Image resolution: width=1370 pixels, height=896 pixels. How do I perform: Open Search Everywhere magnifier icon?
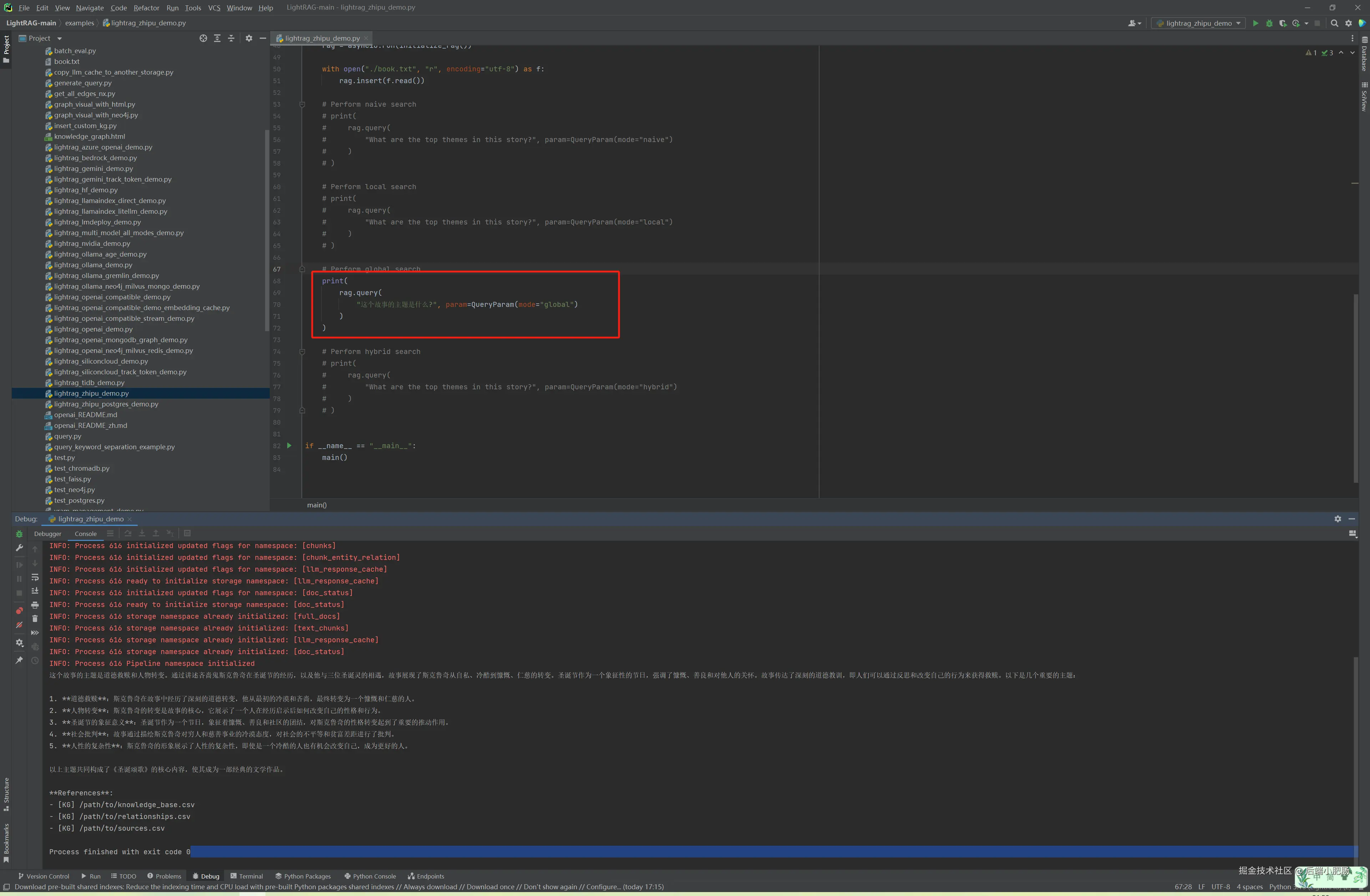pyautogui.click(x=1334, y=23)
